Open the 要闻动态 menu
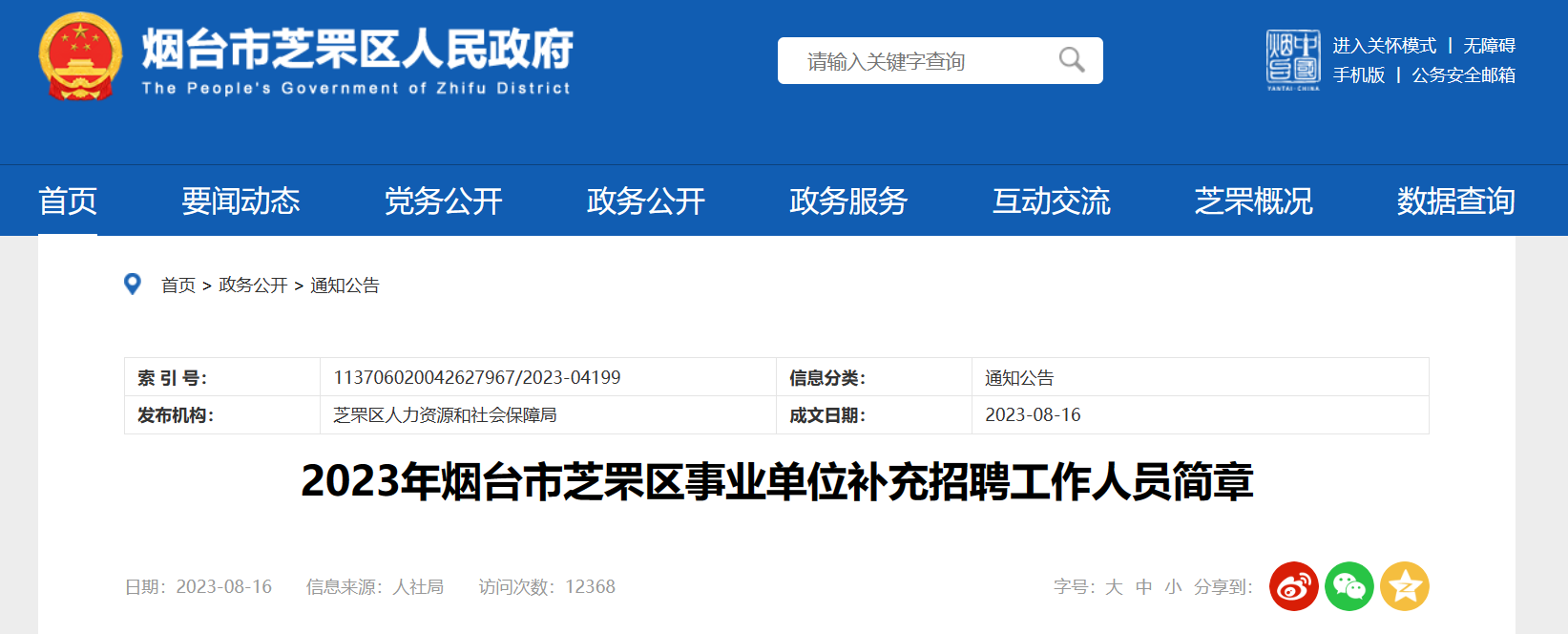The image size is (1568, 634). point(240,201)
